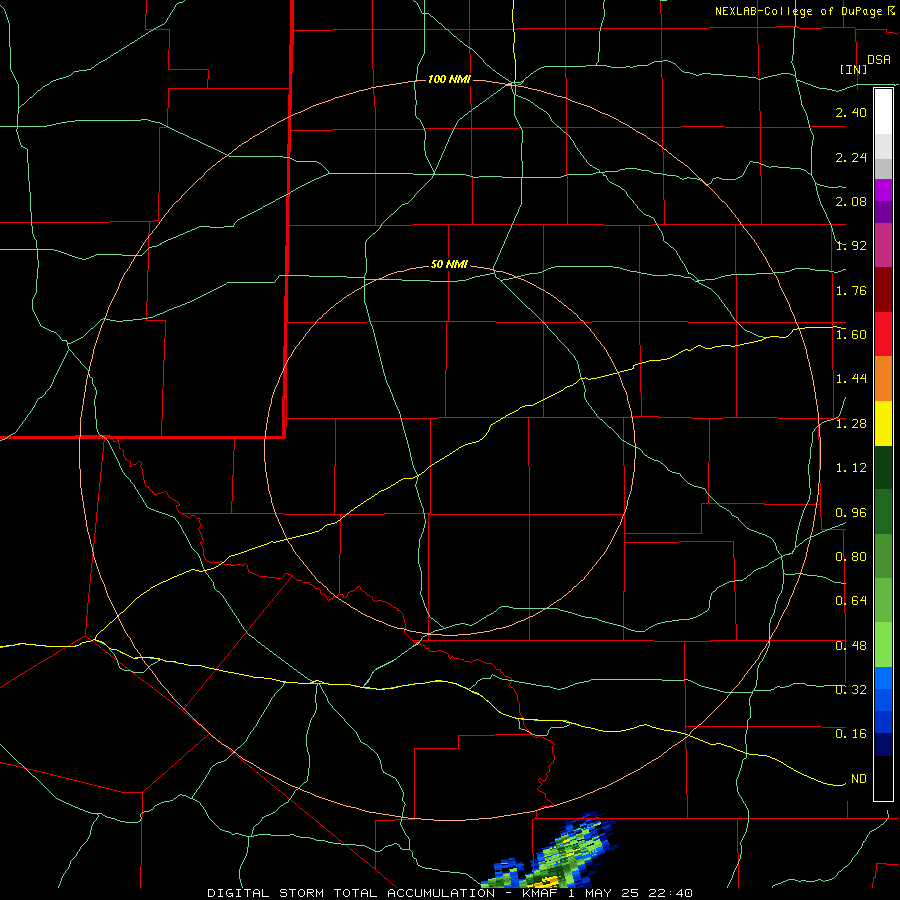Viewport: 900px width, 900px height.
Task: Click the yellow legend color swatch
Action: (883, 424)
